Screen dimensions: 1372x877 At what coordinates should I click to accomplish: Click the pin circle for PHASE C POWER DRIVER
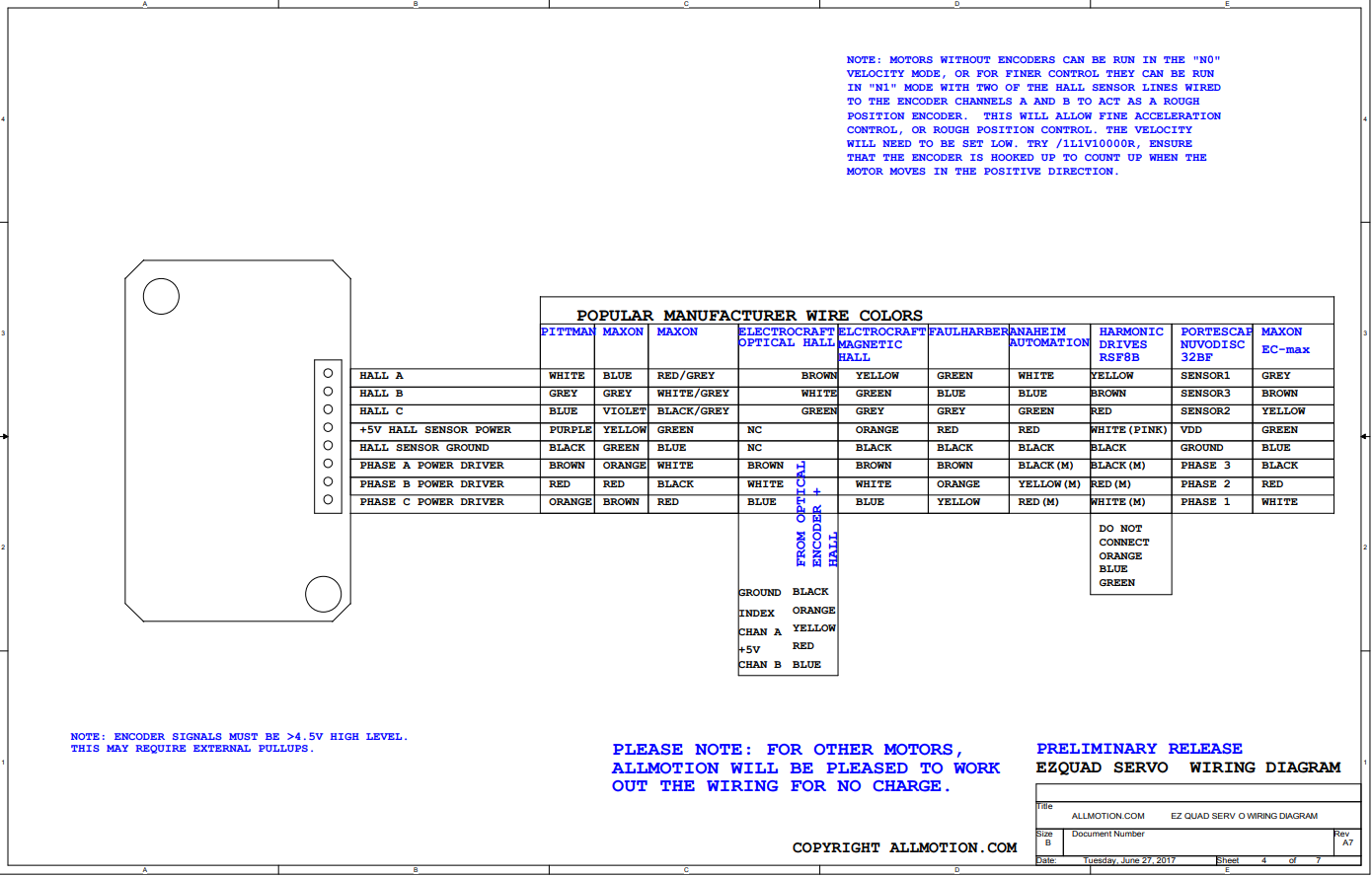[x=328, y=500]
